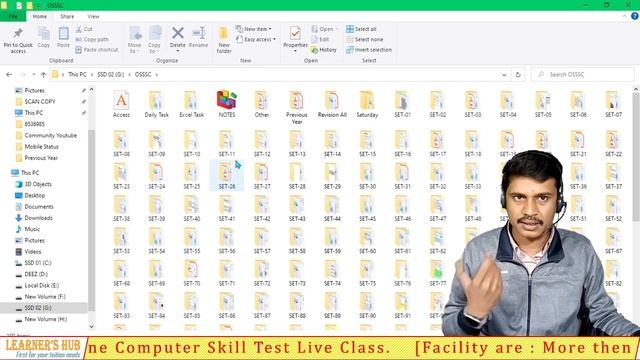Select the SET-77 folder
640x360 pixels.
[438, 273]
